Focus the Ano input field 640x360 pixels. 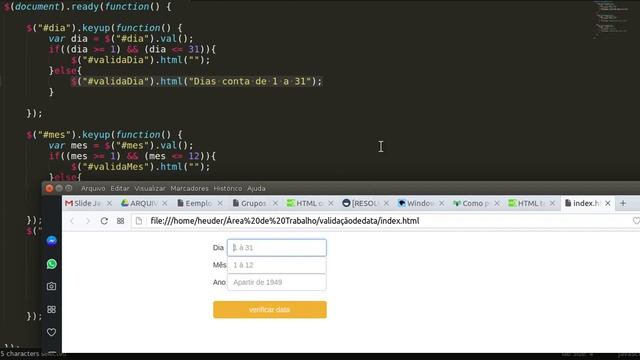click(277, 282)
